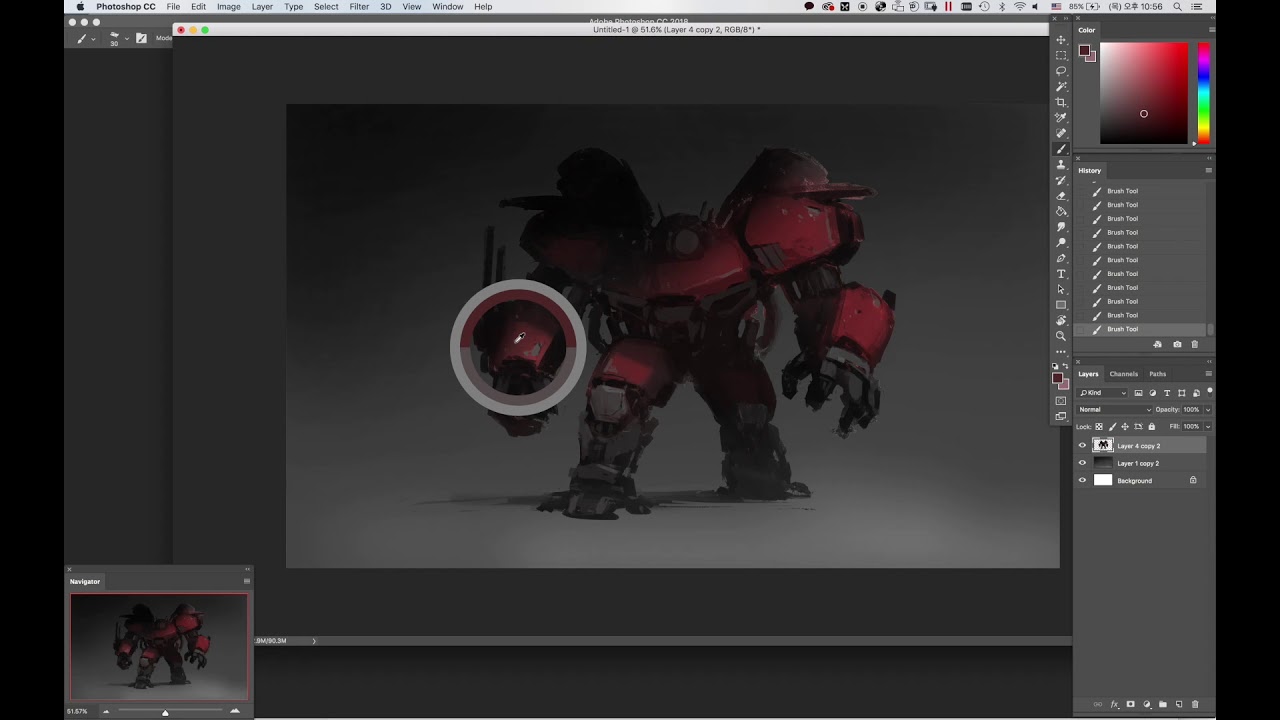The width and height of the screenshot is (1280, 720).
Task: Switch to the Channels tab
Action: [1124, 374]
